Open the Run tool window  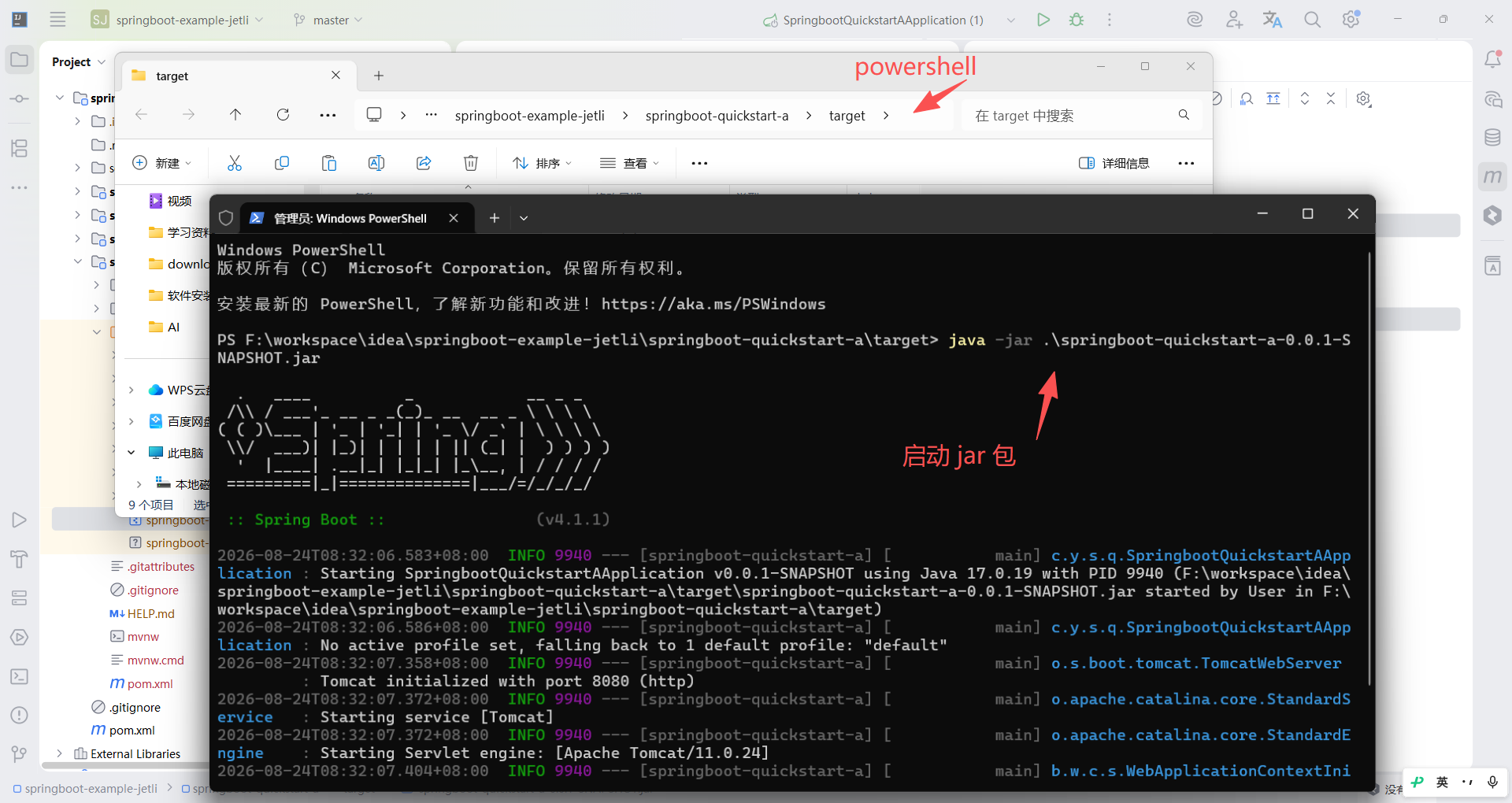click(20, 520)
